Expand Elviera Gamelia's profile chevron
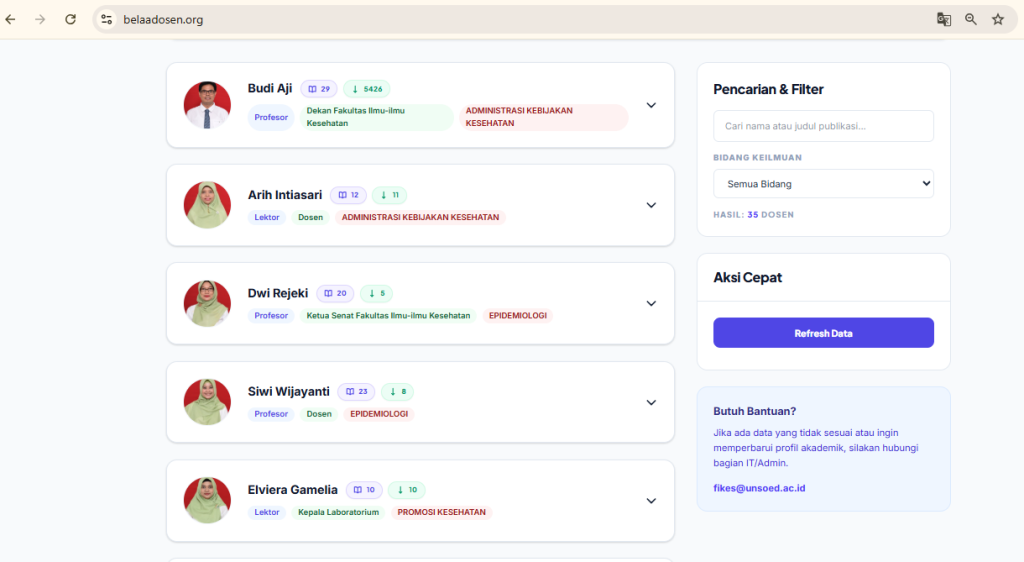 pos(651,501)
